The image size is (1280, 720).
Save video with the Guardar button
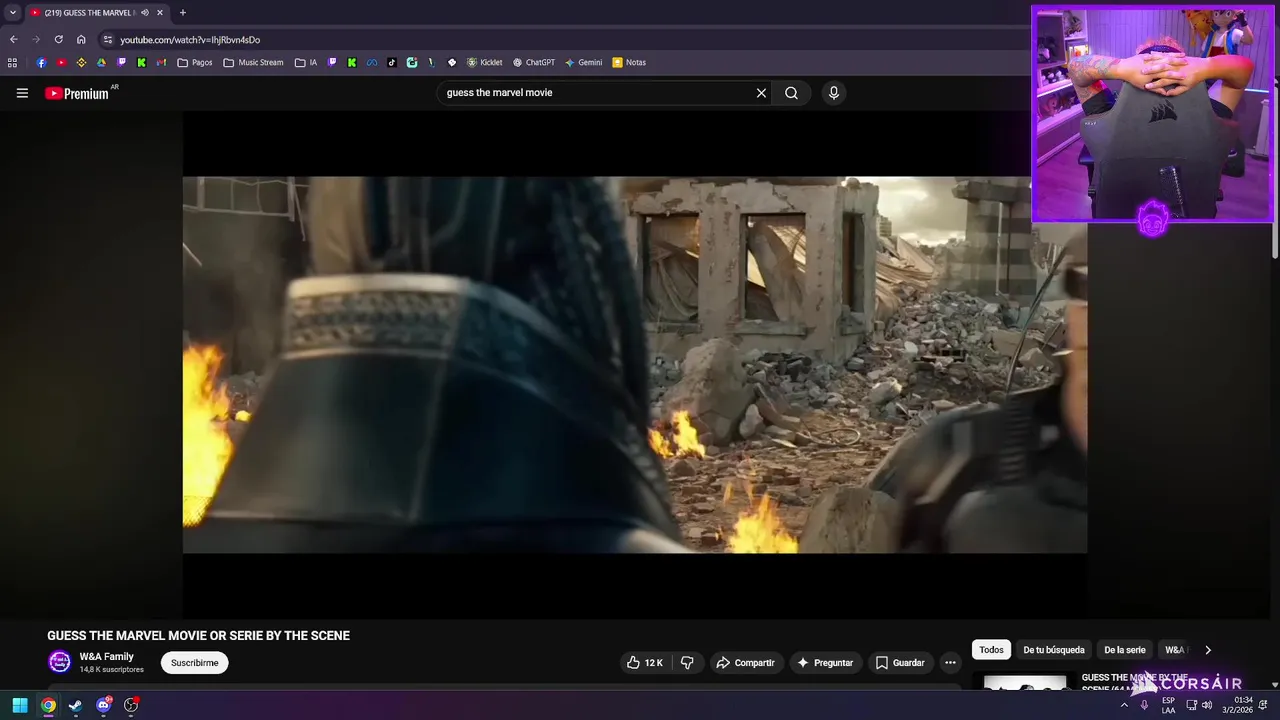[900, 663]
